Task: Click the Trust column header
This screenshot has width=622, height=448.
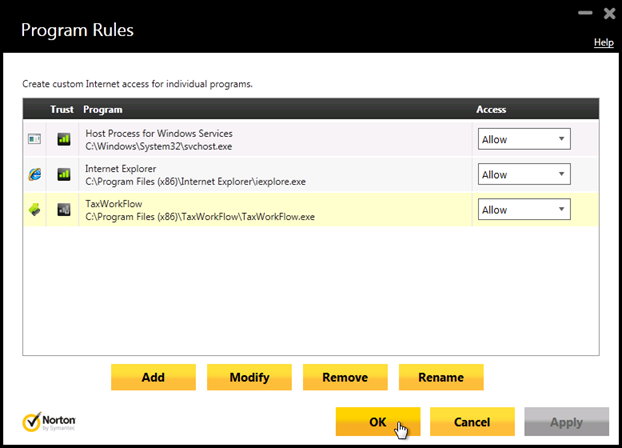Action: tap(62, 109)
